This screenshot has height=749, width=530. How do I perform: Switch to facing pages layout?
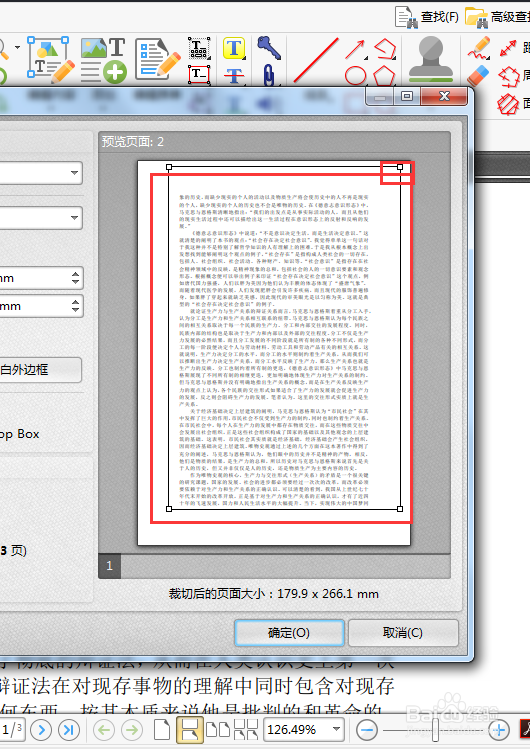218,729
